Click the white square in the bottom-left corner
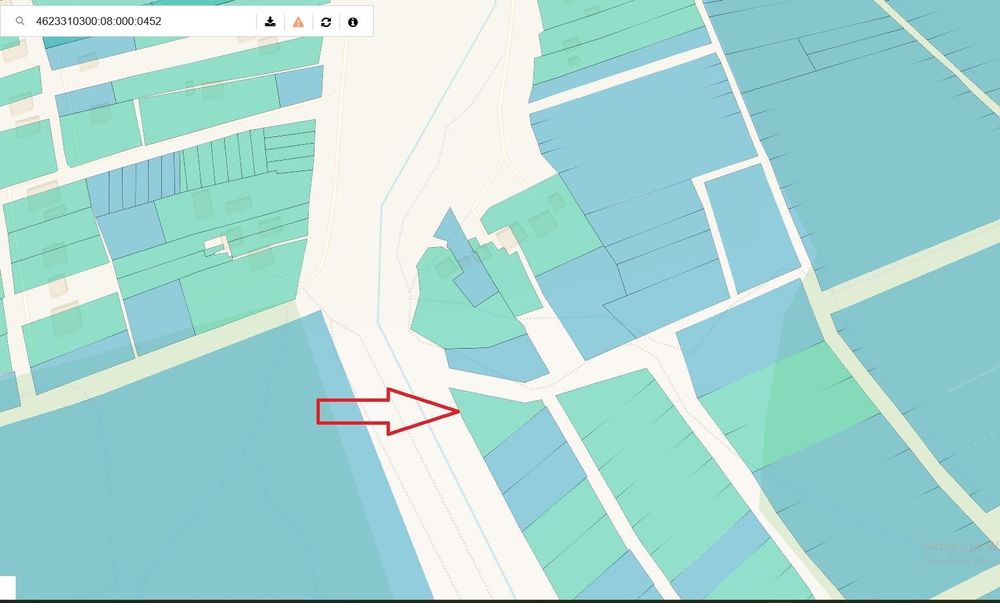The height and width of the screenshot is (603, 1000). tap(8, 588)
